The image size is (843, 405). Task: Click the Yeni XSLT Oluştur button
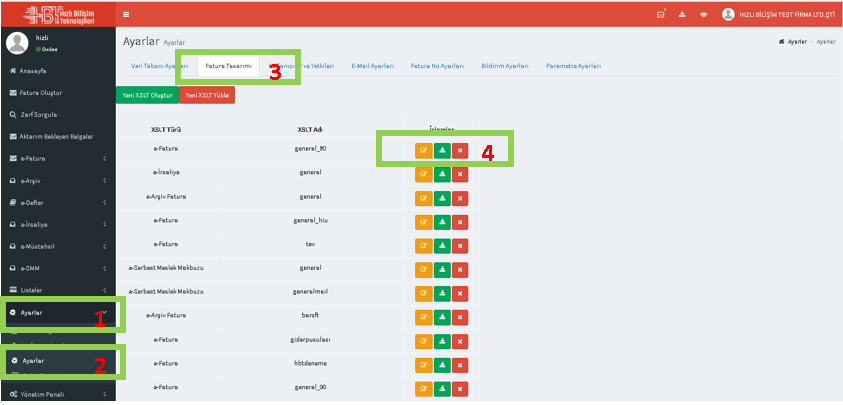(148, 95)
